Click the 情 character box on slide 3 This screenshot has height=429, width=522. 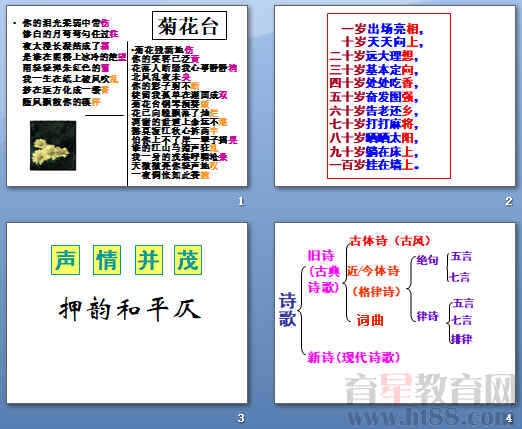(107, 260)
